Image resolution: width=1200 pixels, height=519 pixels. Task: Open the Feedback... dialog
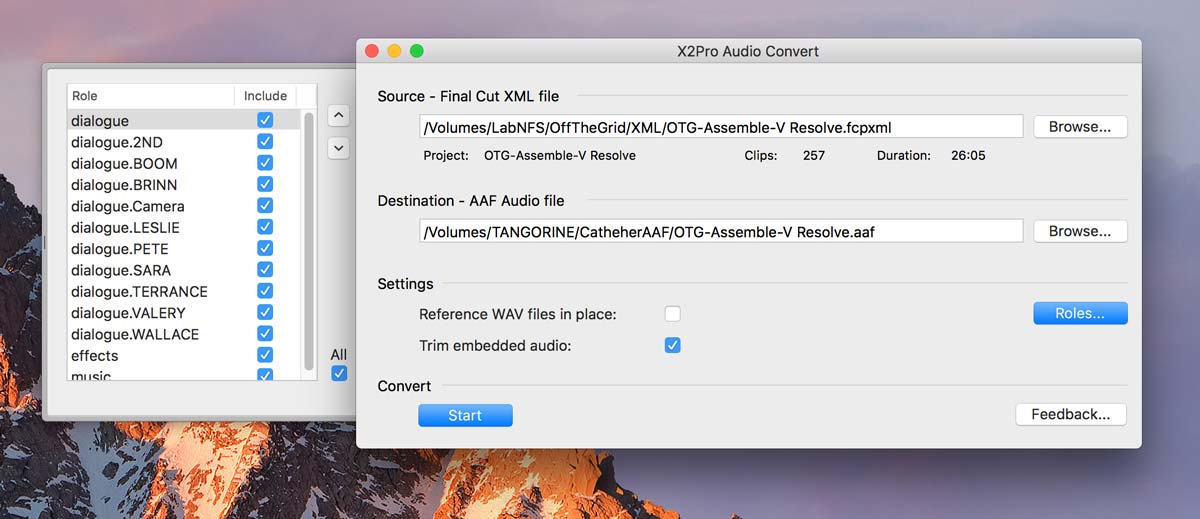click(x=1071, y=414)
